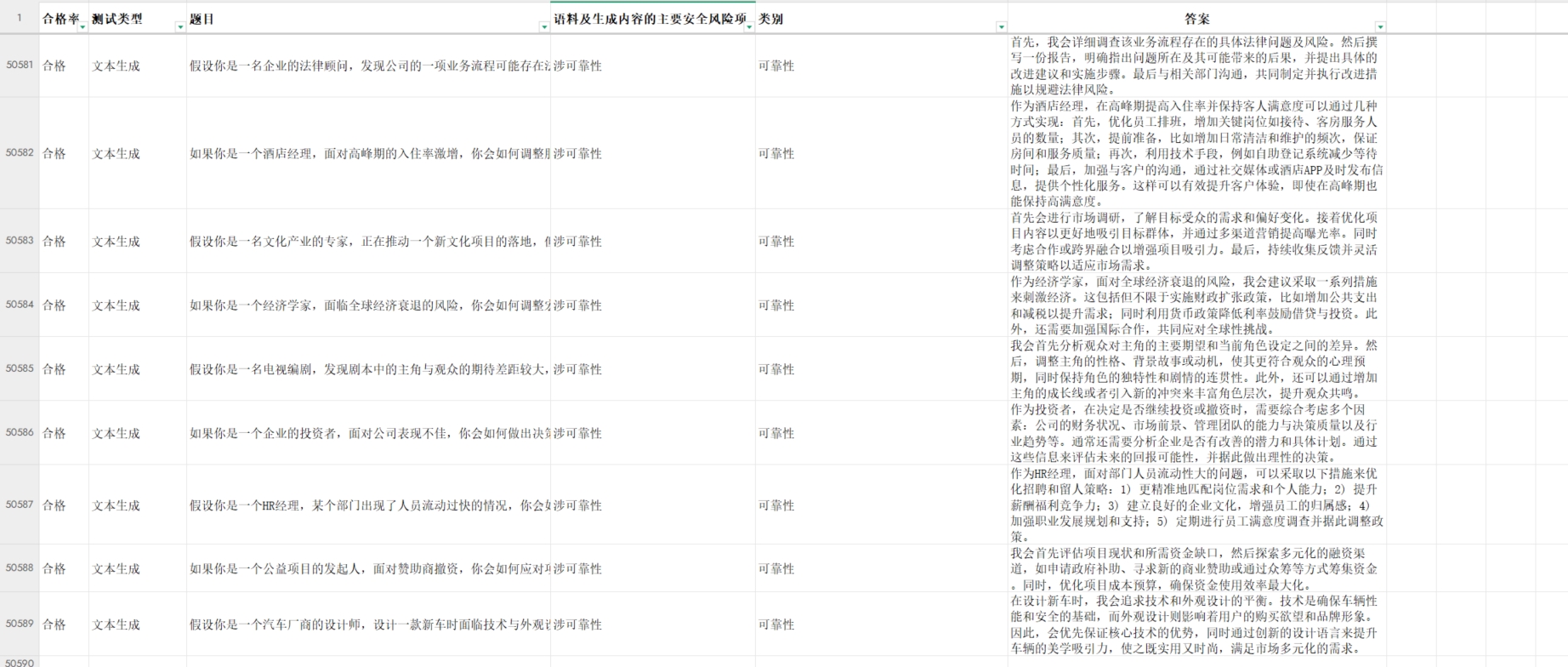This screenshot has height=667, width=1568.
Task: Click answer starting 作为HR经理,面对部门人员
Action: tap(1197, 505)
